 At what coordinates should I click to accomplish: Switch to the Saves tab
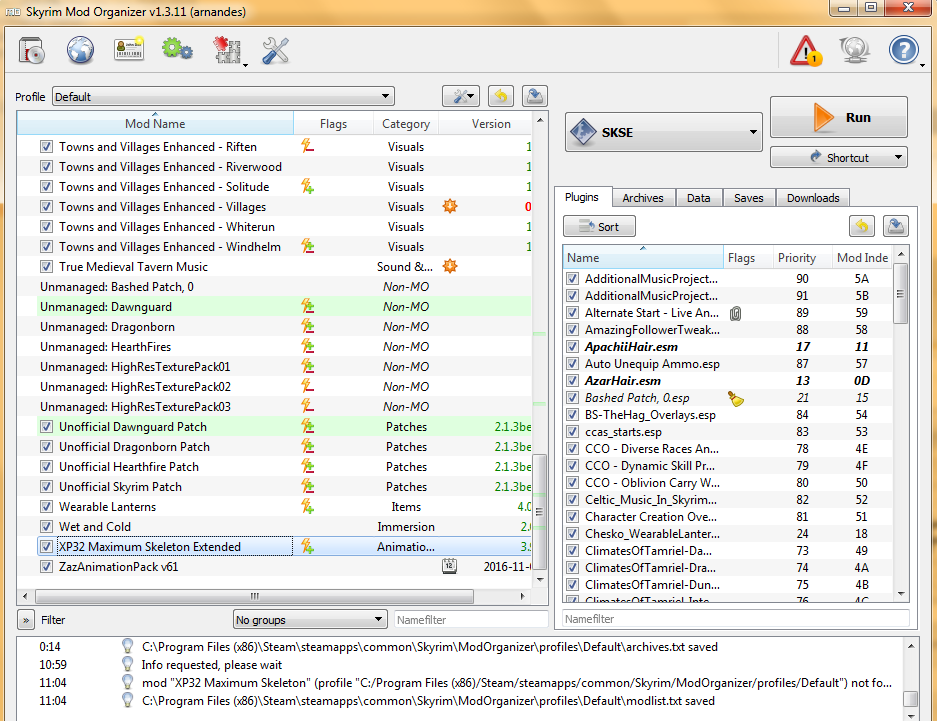click(748, 198)
